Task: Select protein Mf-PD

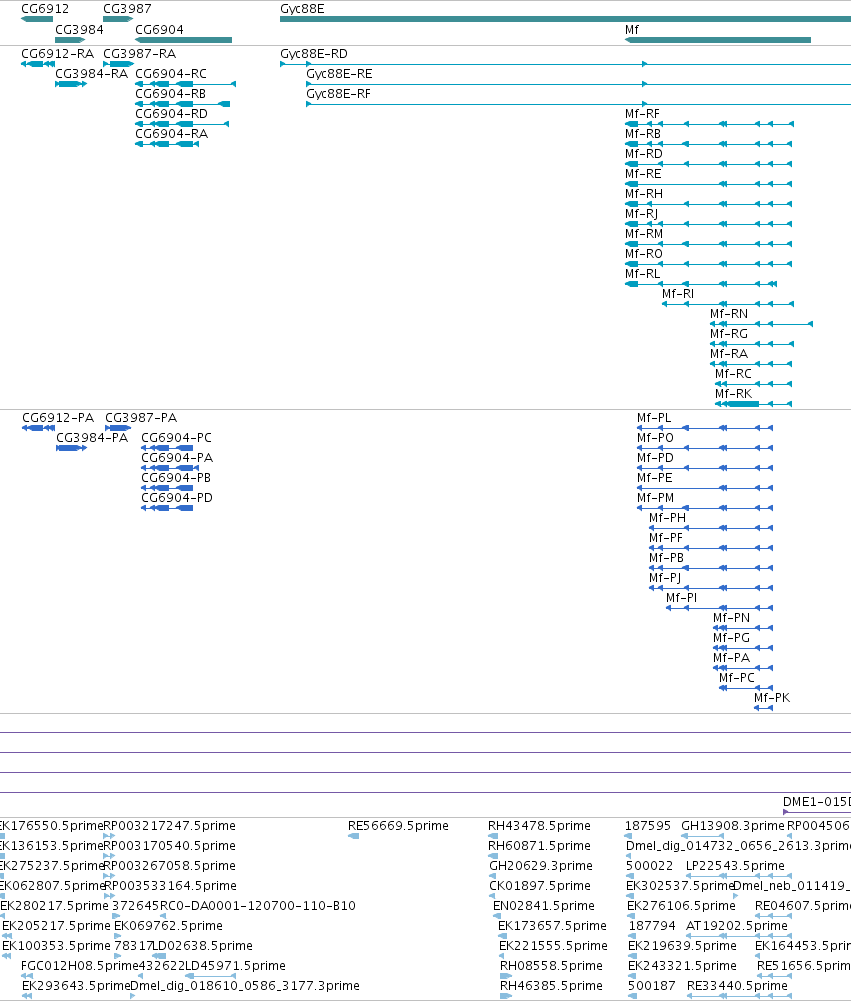Action: tap(655, 458)
